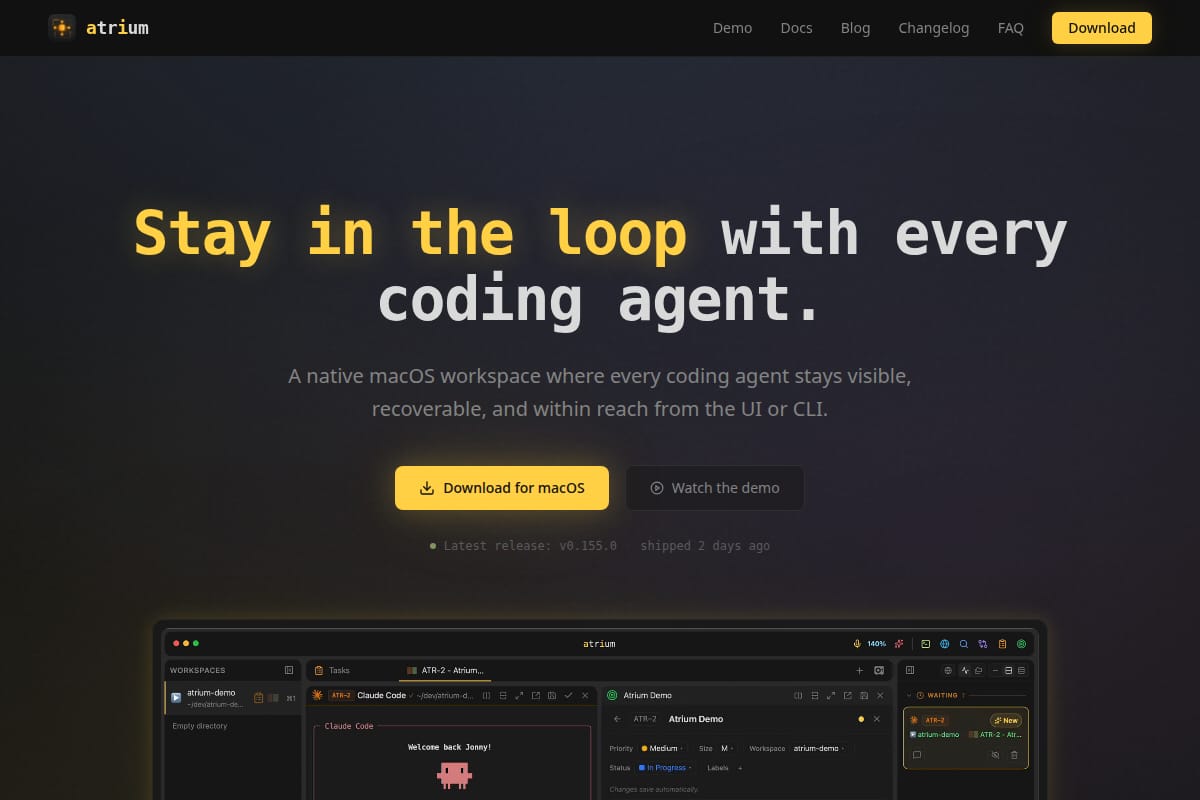Collapse the Waiting section chevron
The image size is (1200, 800).
point(909,695)
